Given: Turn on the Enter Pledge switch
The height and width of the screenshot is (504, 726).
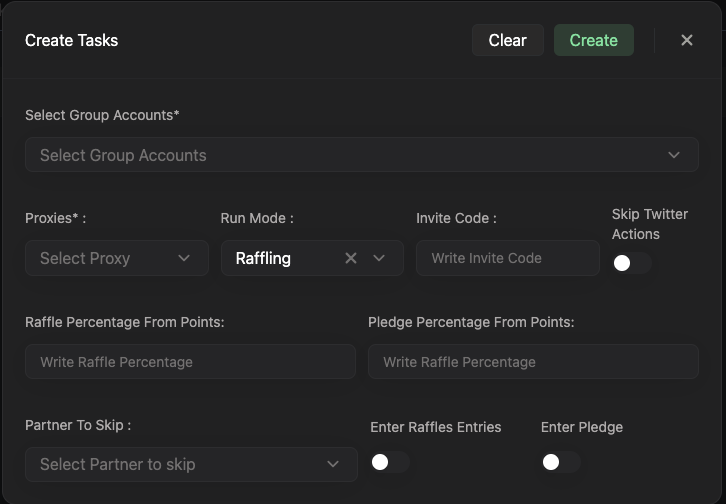Looking at the screenshot, I should (560, 462).
